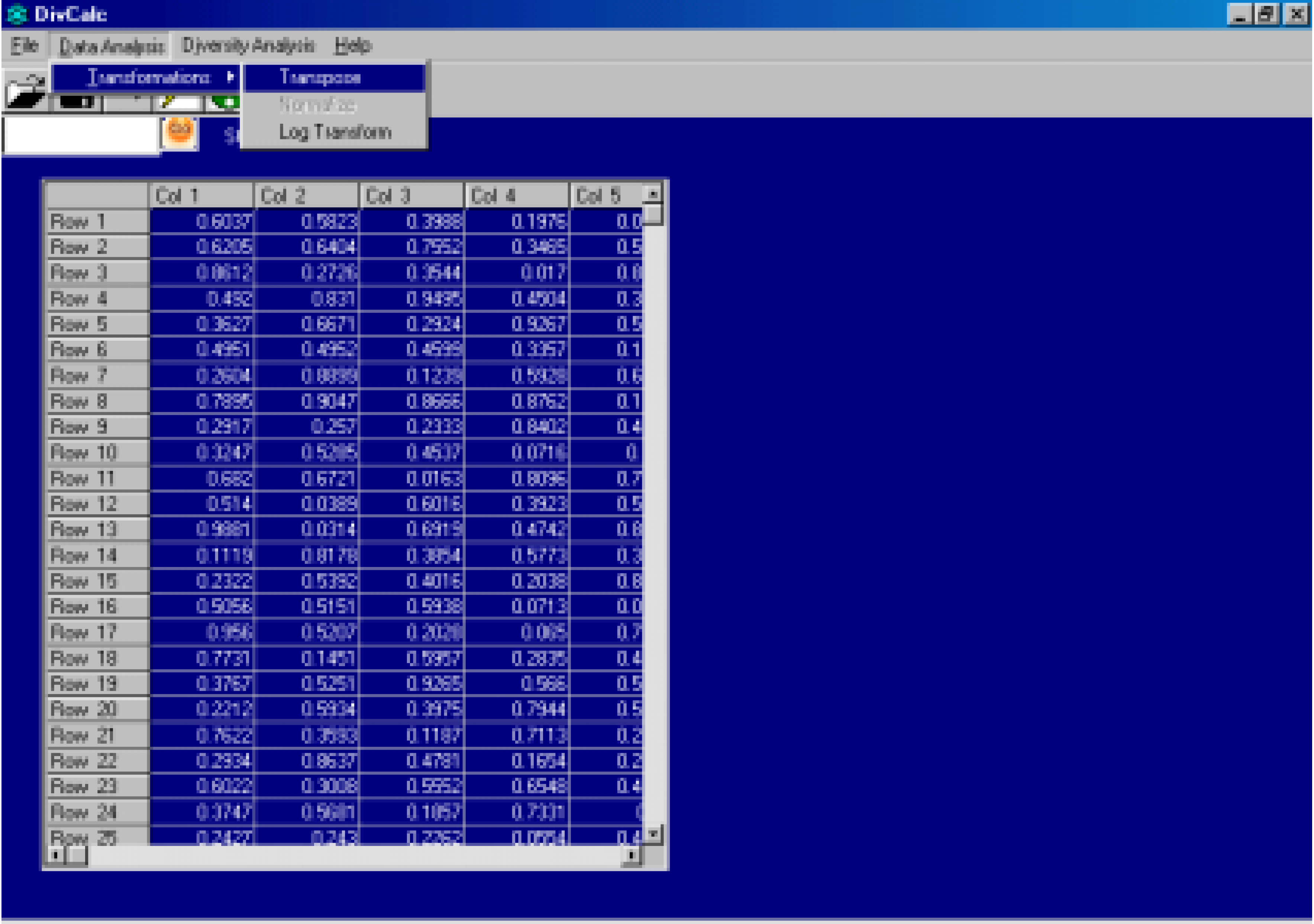Open the File menu
Viewport: 1314px width, 924px height.
[x=25, y=45]
